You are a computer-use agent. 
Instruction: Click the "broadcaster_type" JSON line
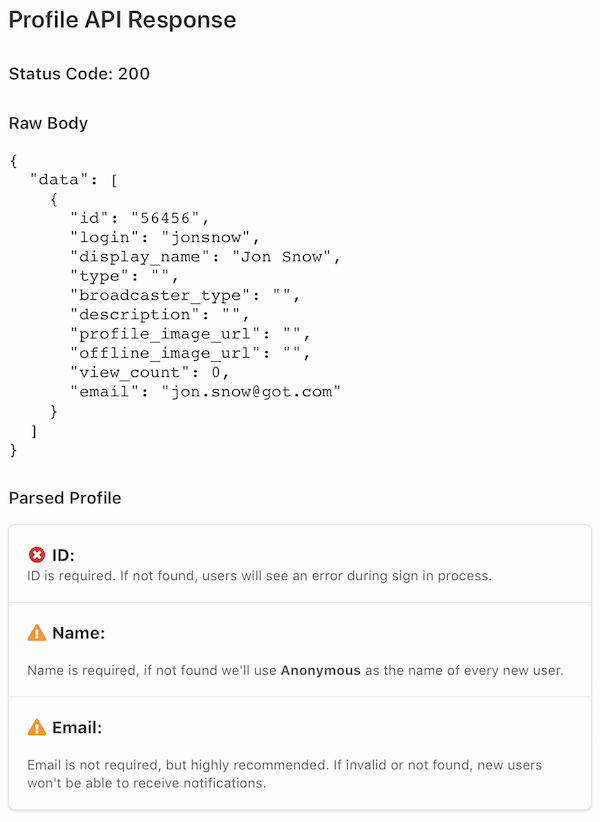185,296
